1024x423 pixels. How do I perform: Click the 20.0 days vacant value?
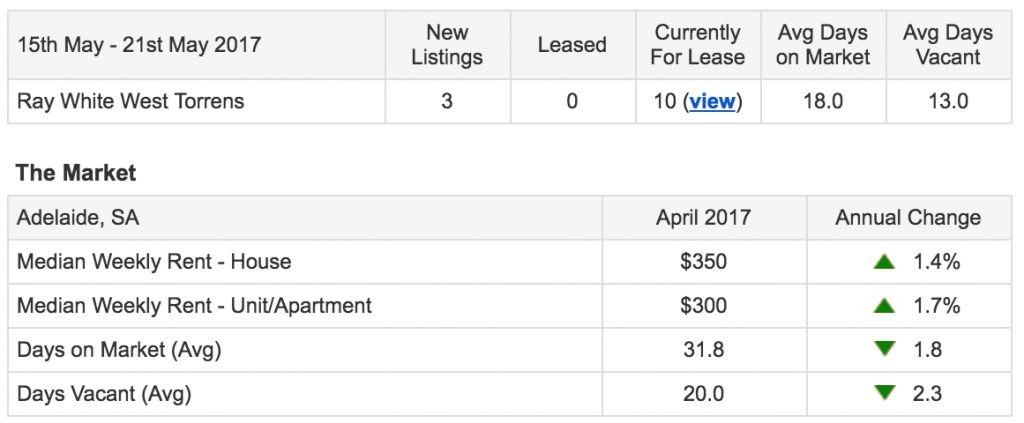pos(703,394)
